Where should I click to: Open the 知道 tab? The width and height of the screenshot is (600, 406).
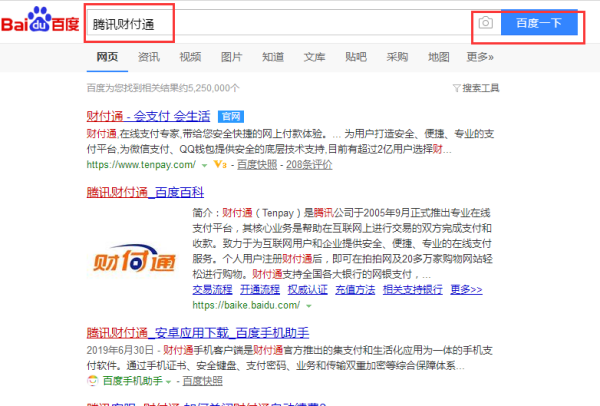click(x=273, y=57)
